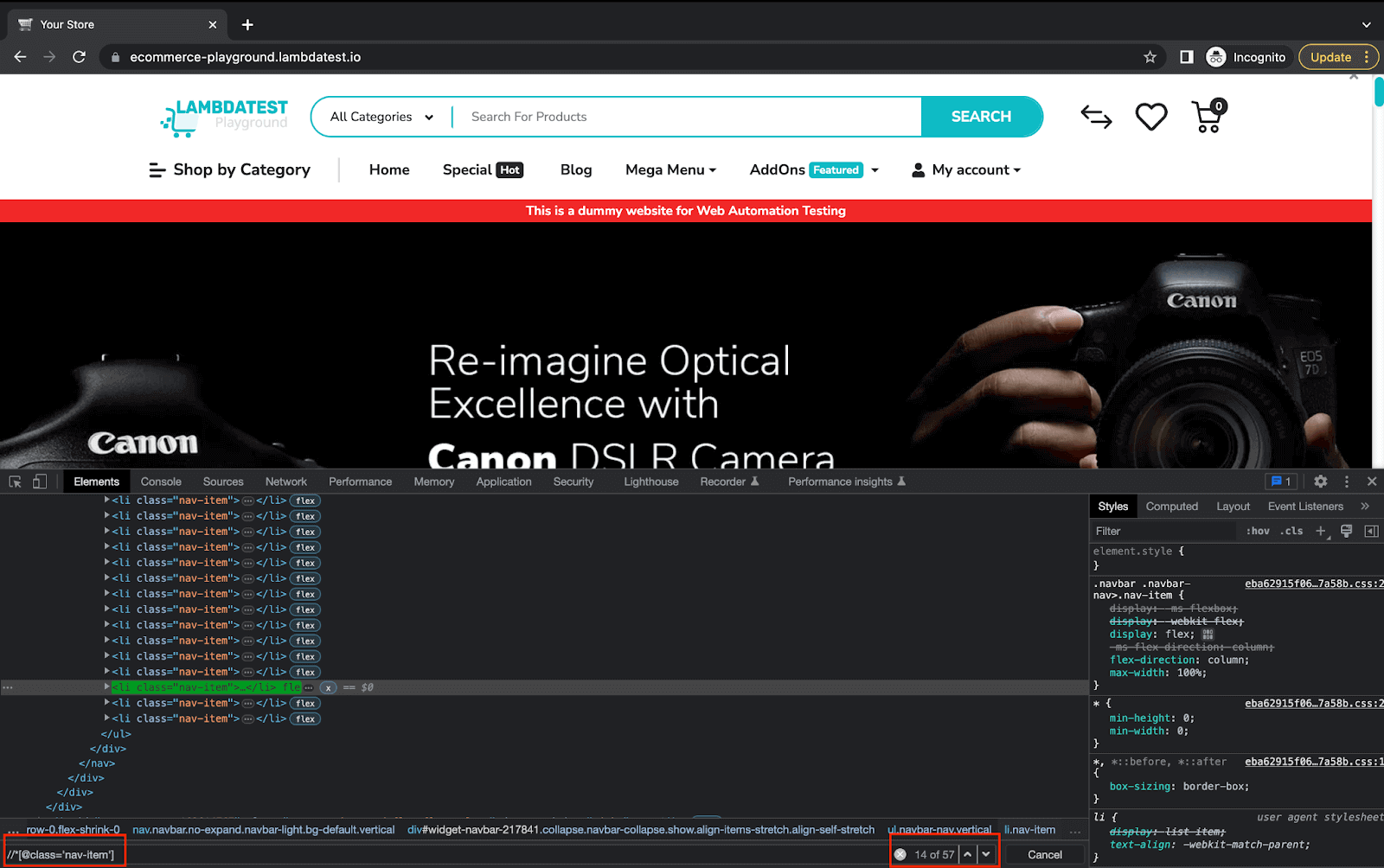1384x868 pixels.
Task: Open the wishlist heart icon
Action: coord(1151,117)
